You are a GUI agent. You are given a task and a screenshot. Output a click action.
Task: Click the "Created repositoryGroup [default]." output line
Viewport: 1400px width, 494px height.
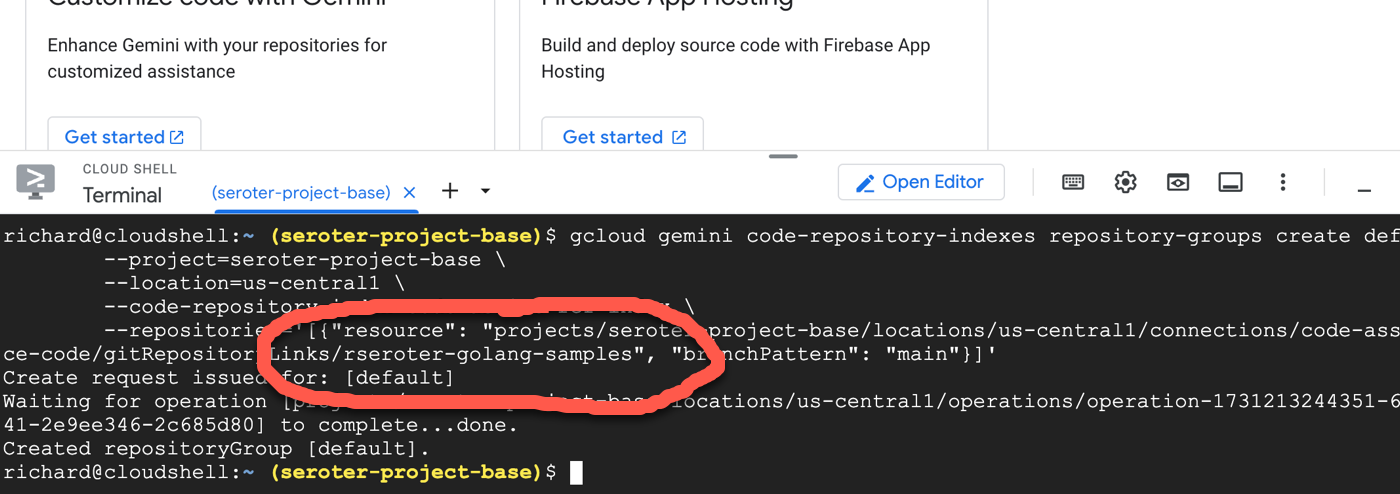216,448
